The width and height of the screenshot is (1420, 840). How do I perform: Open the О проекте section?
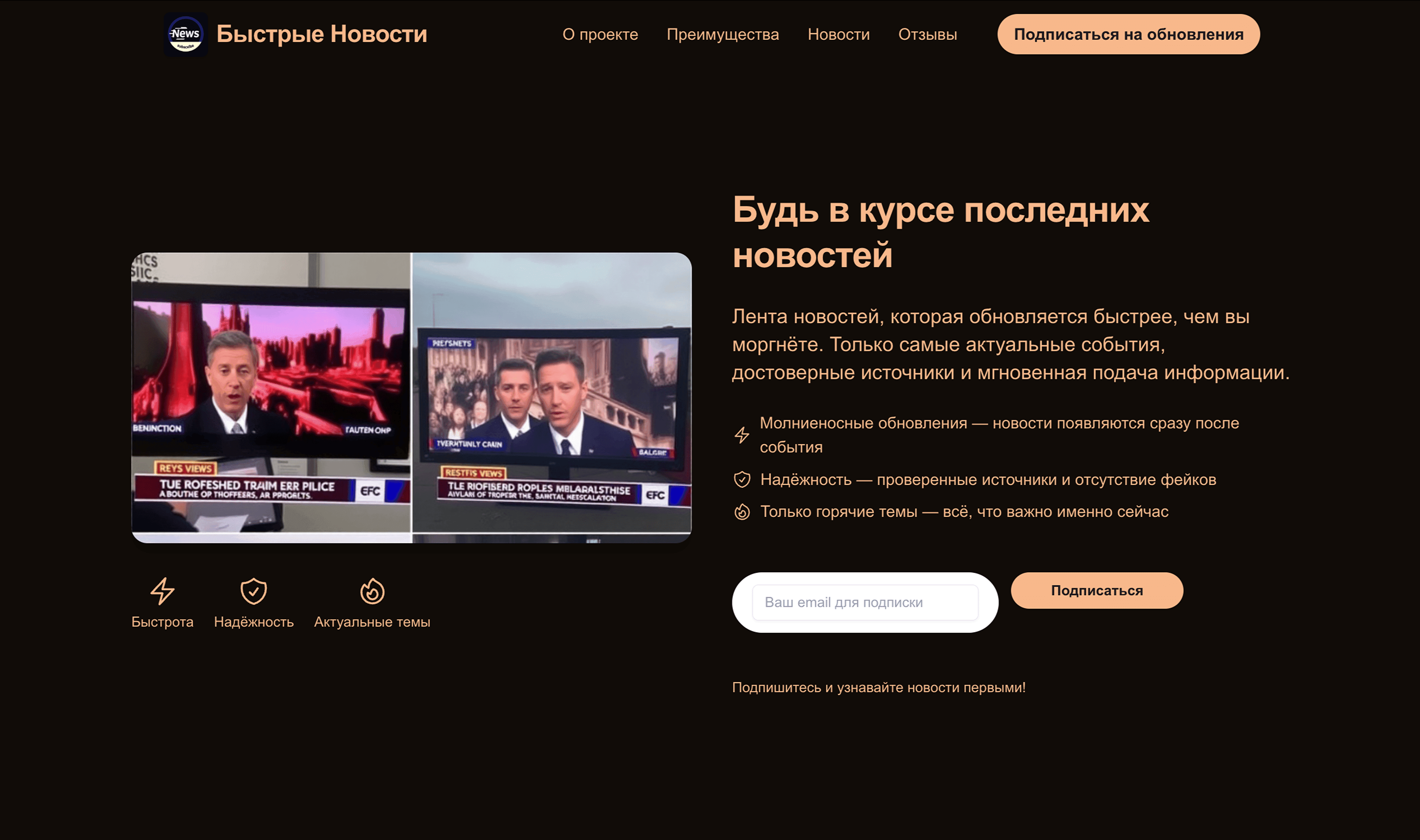pos(600,34)
